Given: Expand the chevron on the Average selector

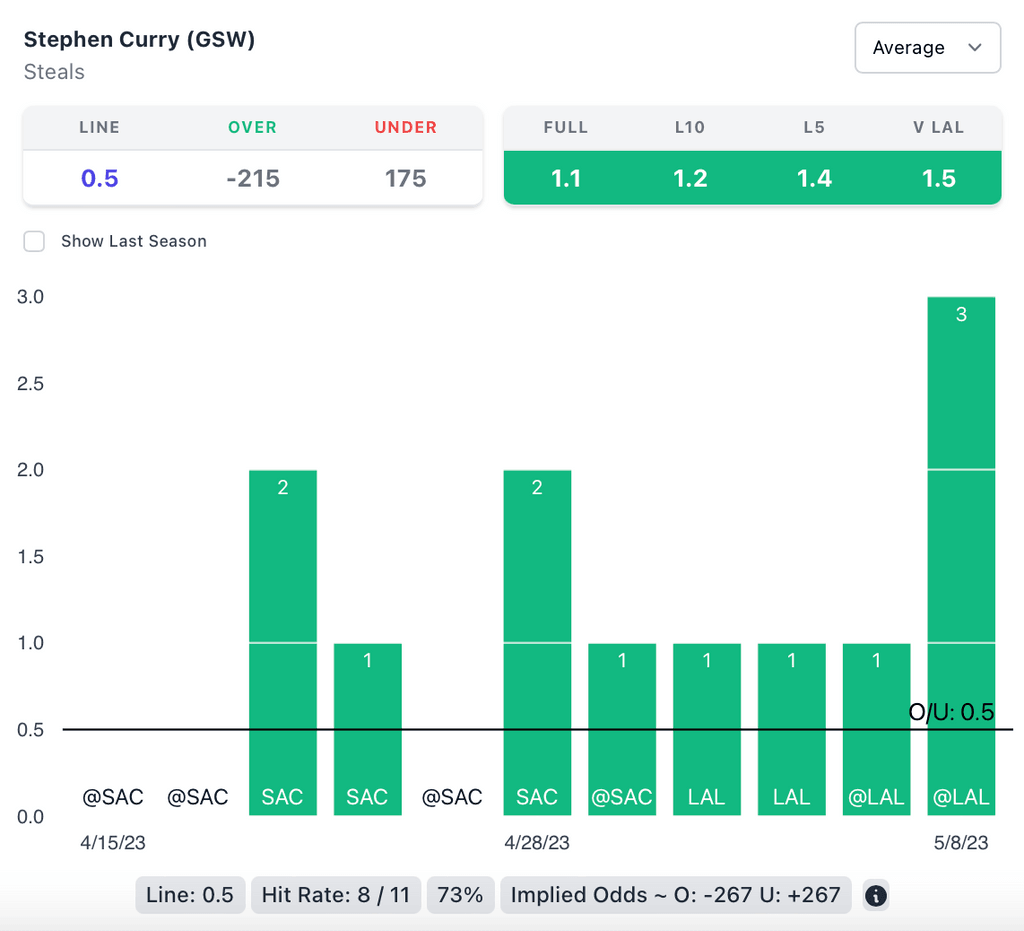Looking at the screenshot, I should (x=976, y=48).
